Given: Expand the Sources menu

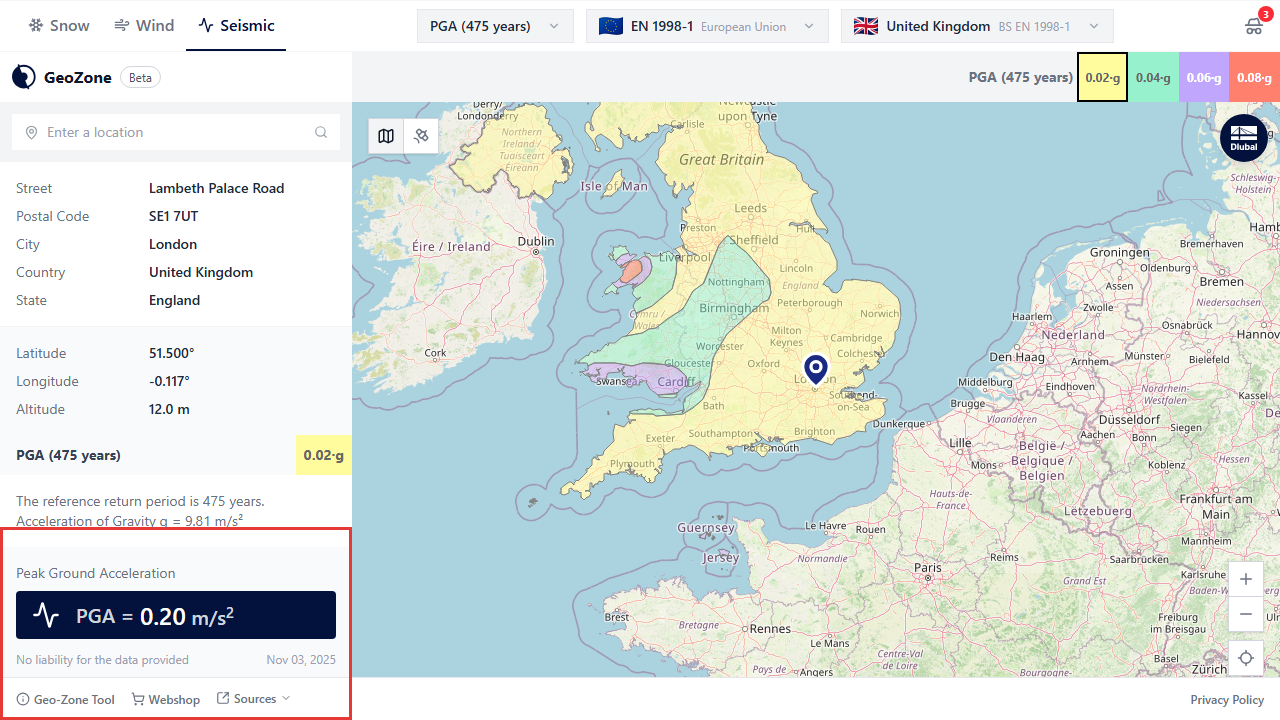Looking at the screenshot, I should click(254, 699).
